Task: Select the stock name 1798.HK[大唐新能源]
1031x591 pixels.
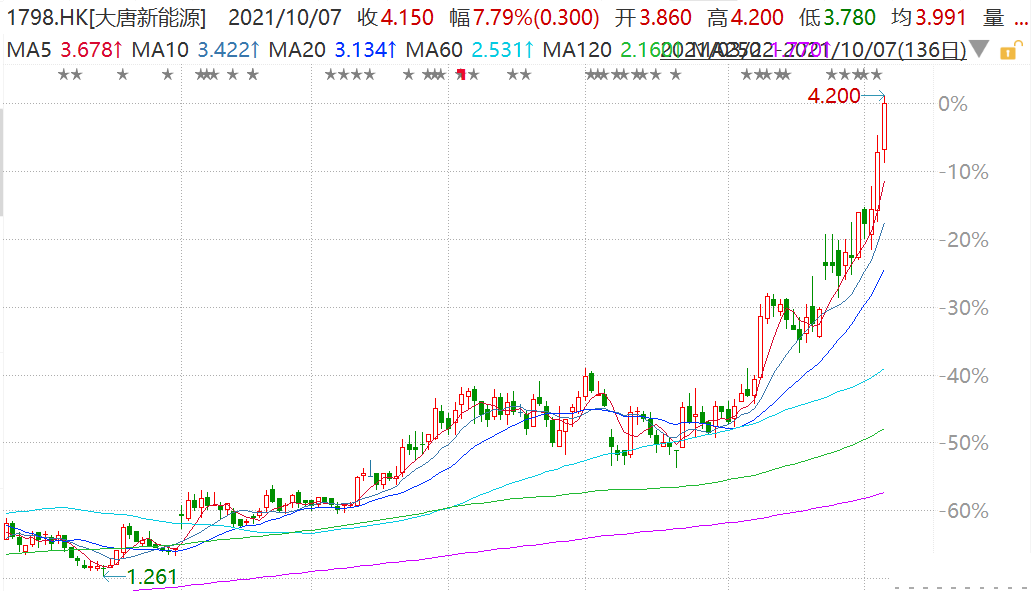Action: [106, 18]
